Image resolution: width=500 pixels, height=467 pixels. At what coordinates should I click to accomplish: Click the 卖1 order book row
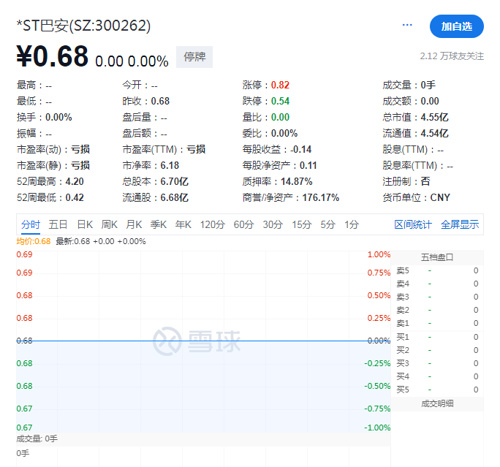pos(437,323)
